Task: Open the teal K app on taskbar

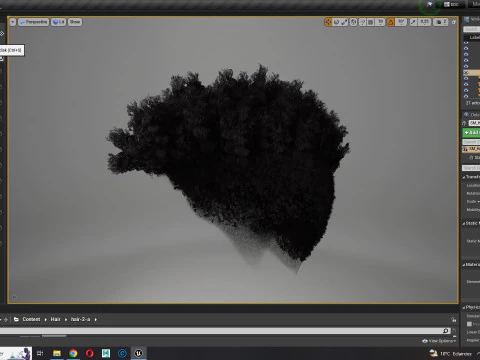Action: [x=106, y=353]
